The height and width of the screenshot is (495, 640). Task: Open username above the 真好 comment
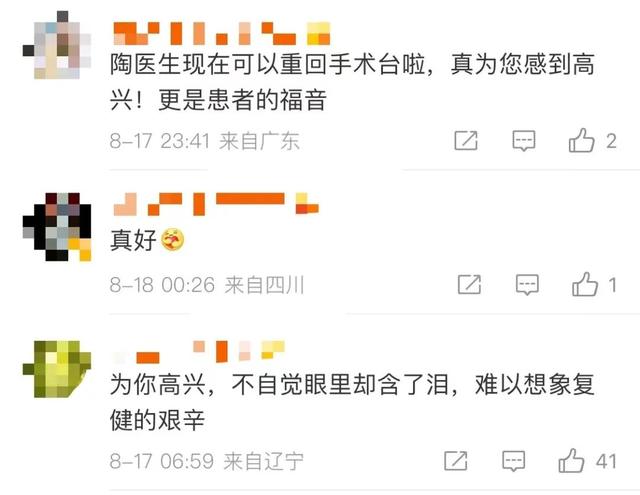pos(216,203)
